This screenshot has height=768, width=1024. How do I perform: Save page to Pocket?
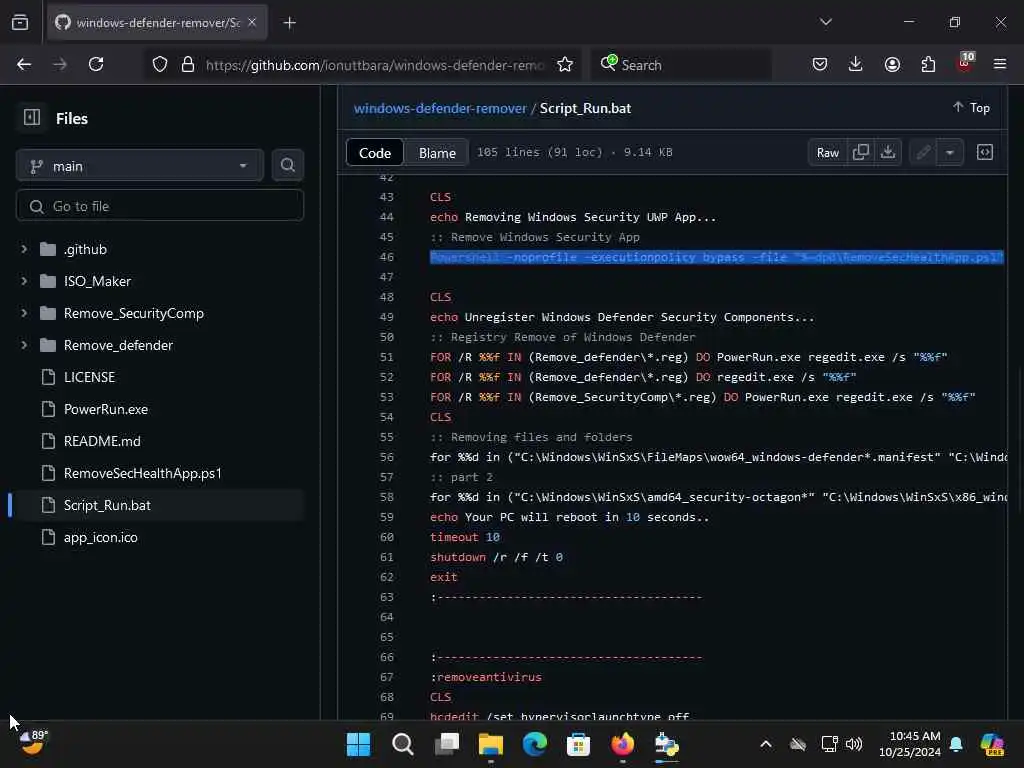pyautogui.click(x=820, y=65)
